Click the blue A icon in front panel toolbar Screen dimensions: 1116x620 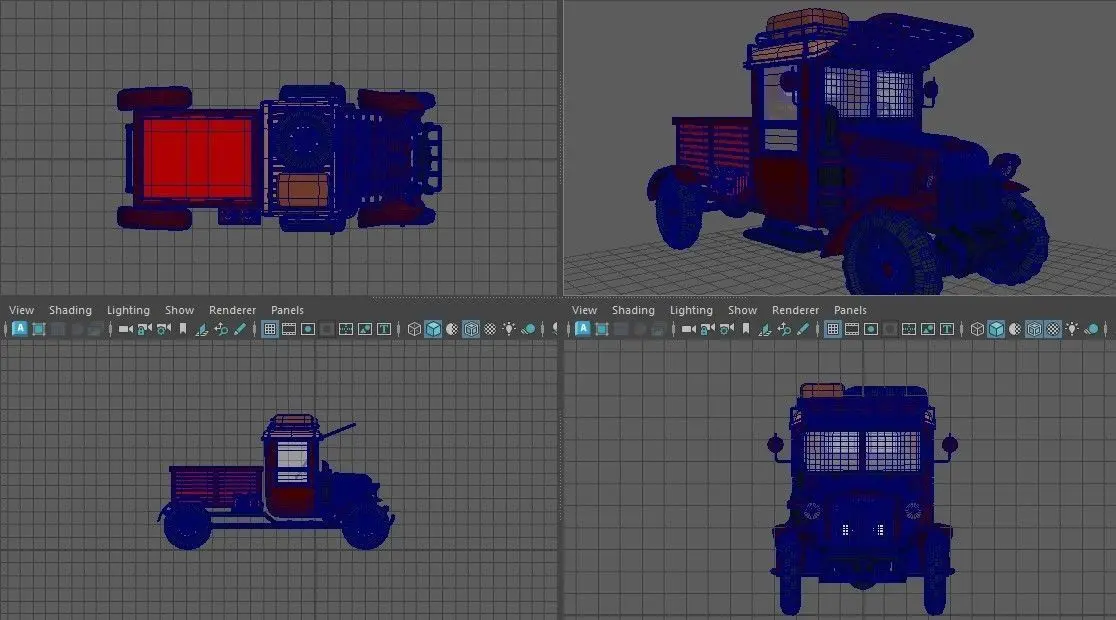[x=583, y=329]
